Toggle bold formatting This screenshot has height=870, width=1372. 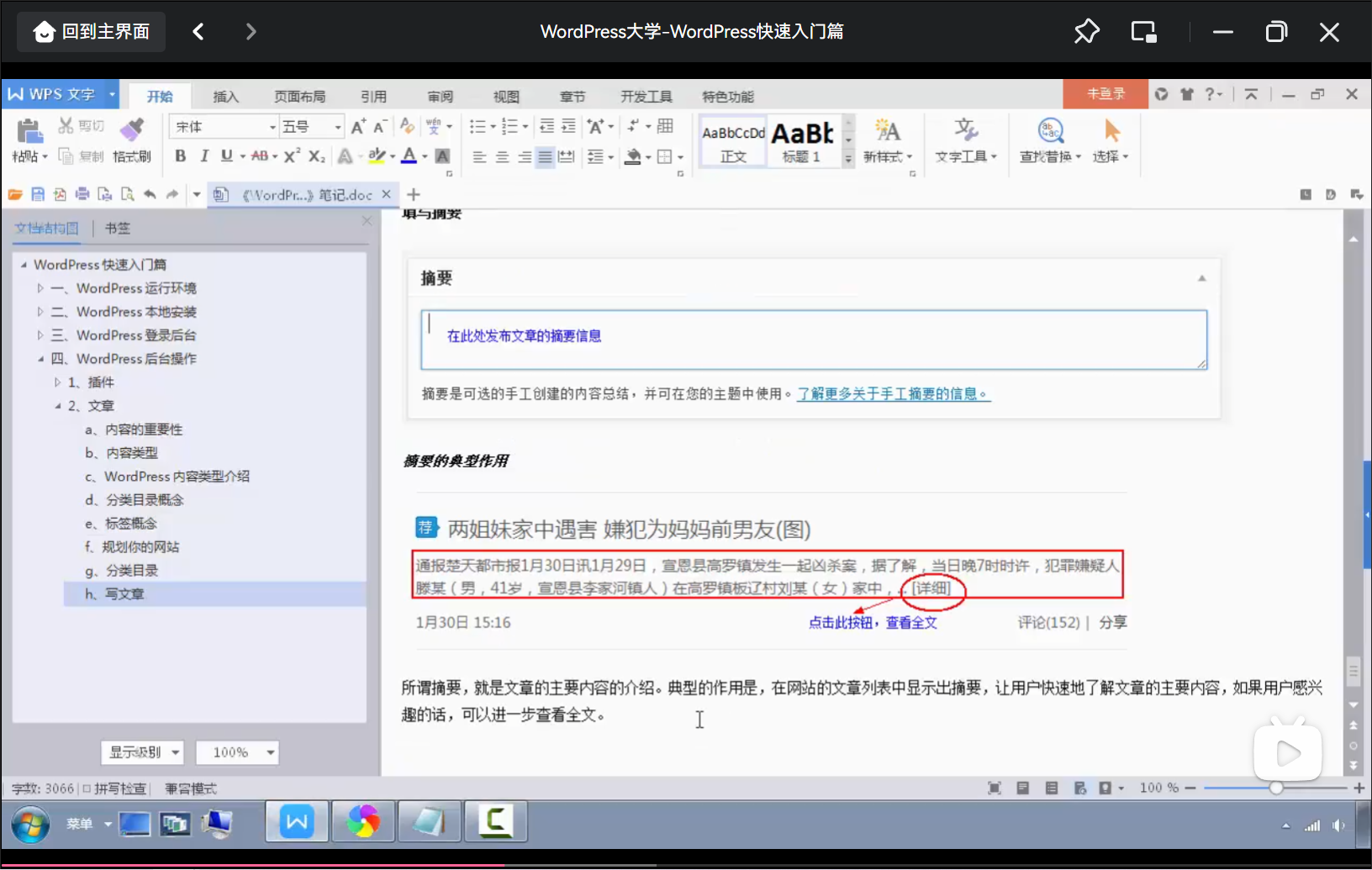pos(180,156)
